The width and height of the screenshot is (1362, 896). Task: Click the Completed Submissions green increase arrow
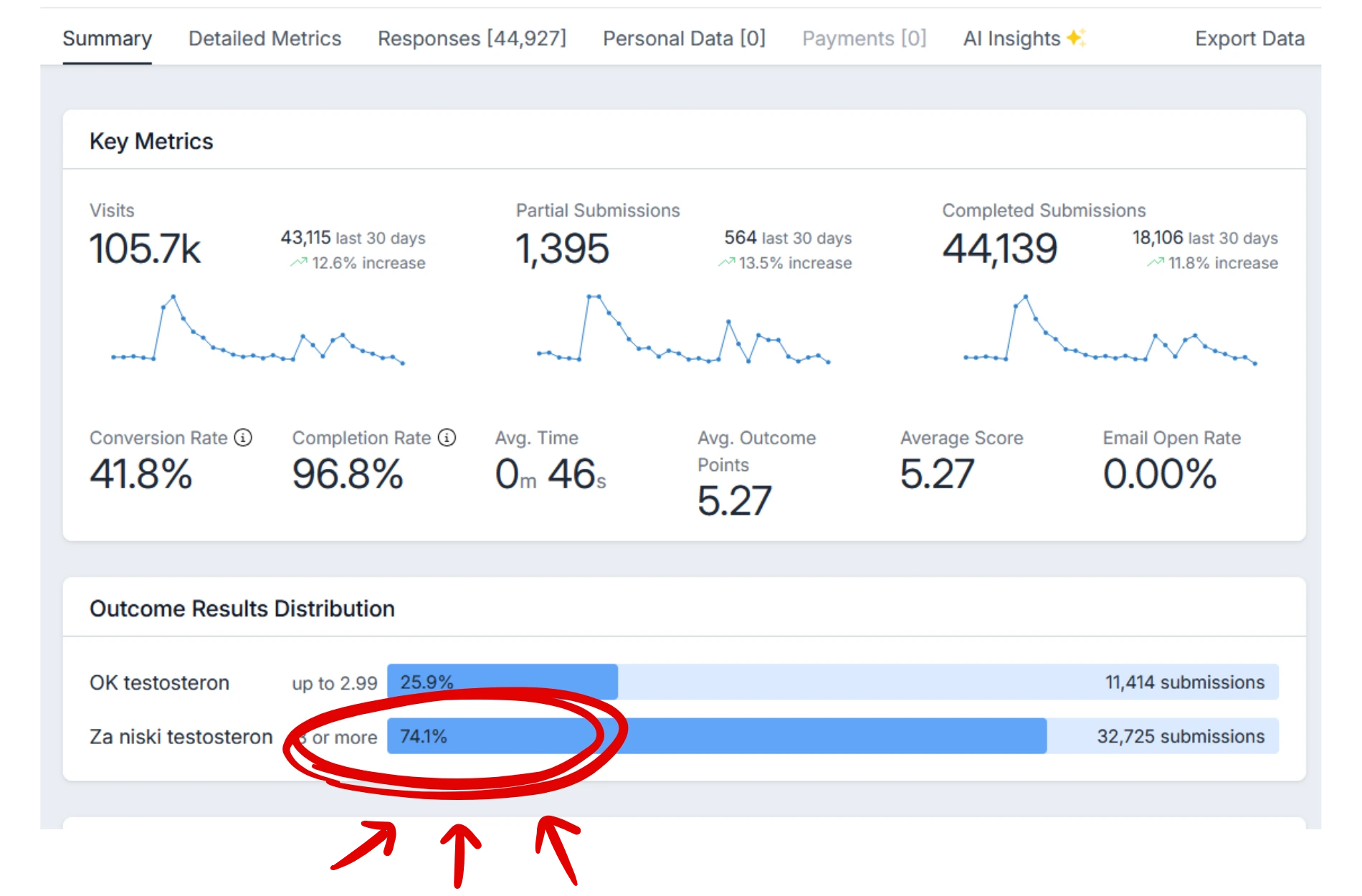click(x=1155, y=263)
